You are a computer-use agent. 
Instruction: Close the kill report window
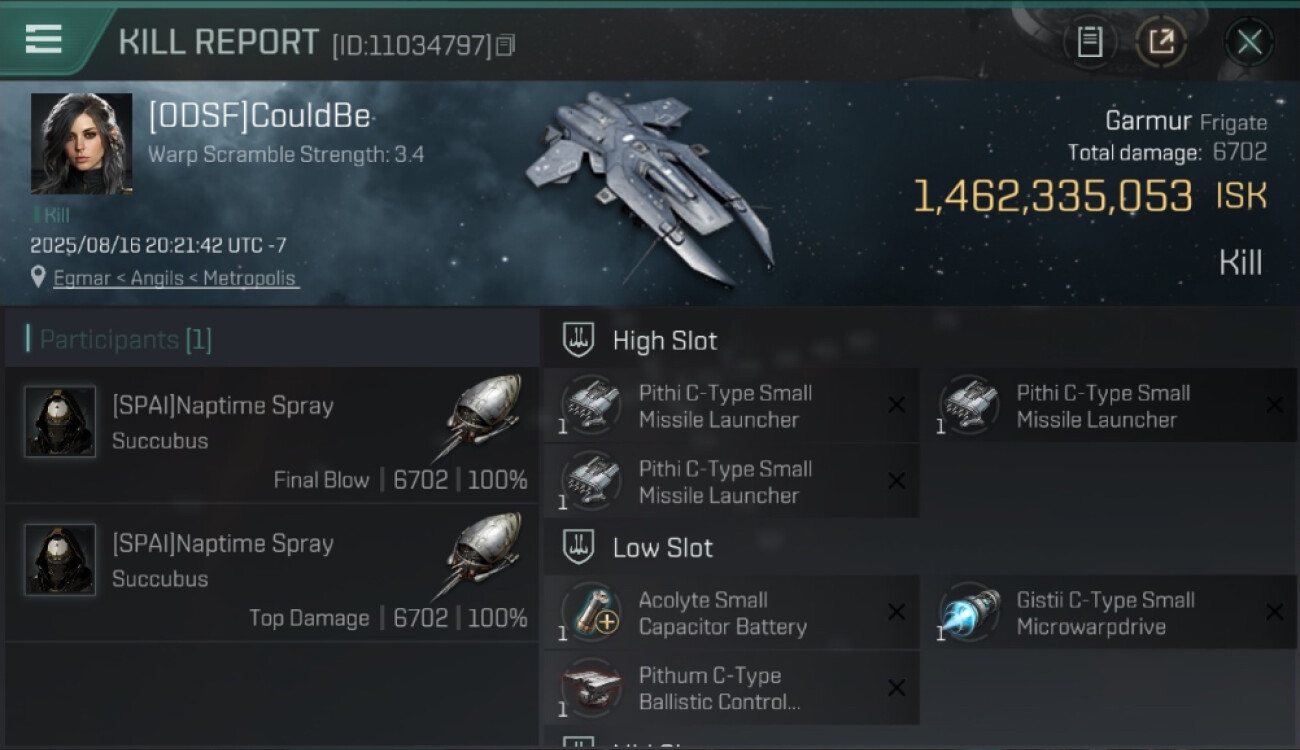point(1249,42)
